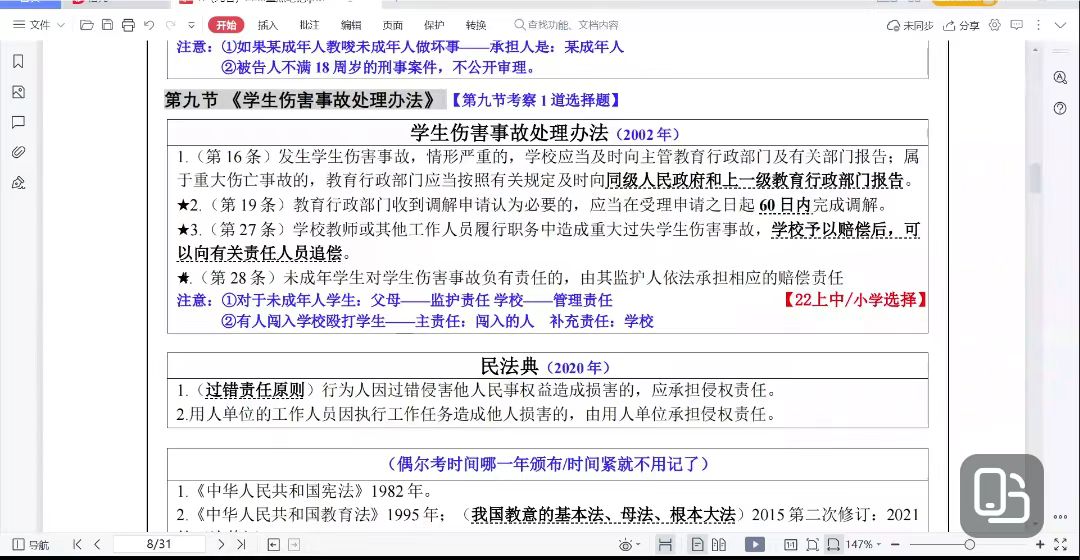
Task: Click the zoom out minus button
Action: click(895, 544)
